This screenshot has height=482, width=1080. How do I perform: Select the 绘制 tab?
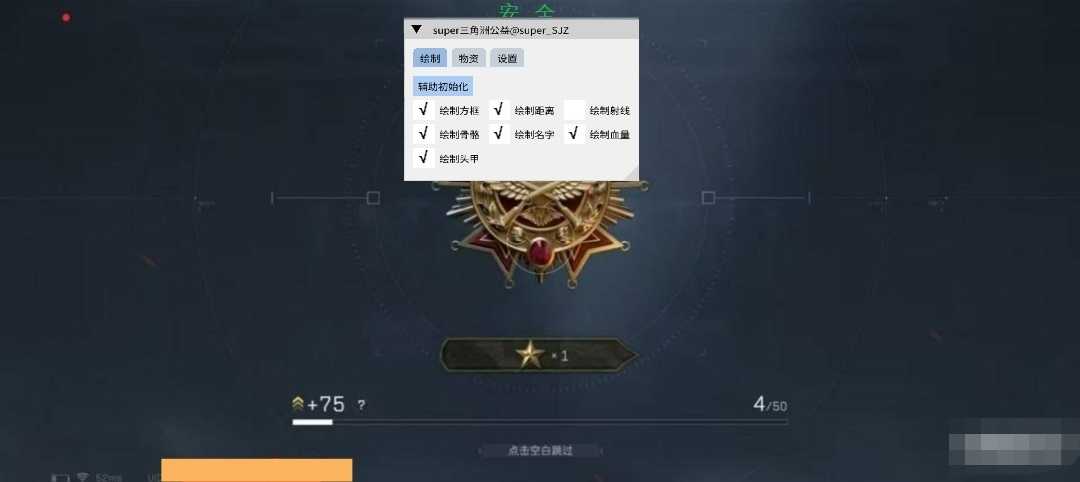click(x=430, y=59)
